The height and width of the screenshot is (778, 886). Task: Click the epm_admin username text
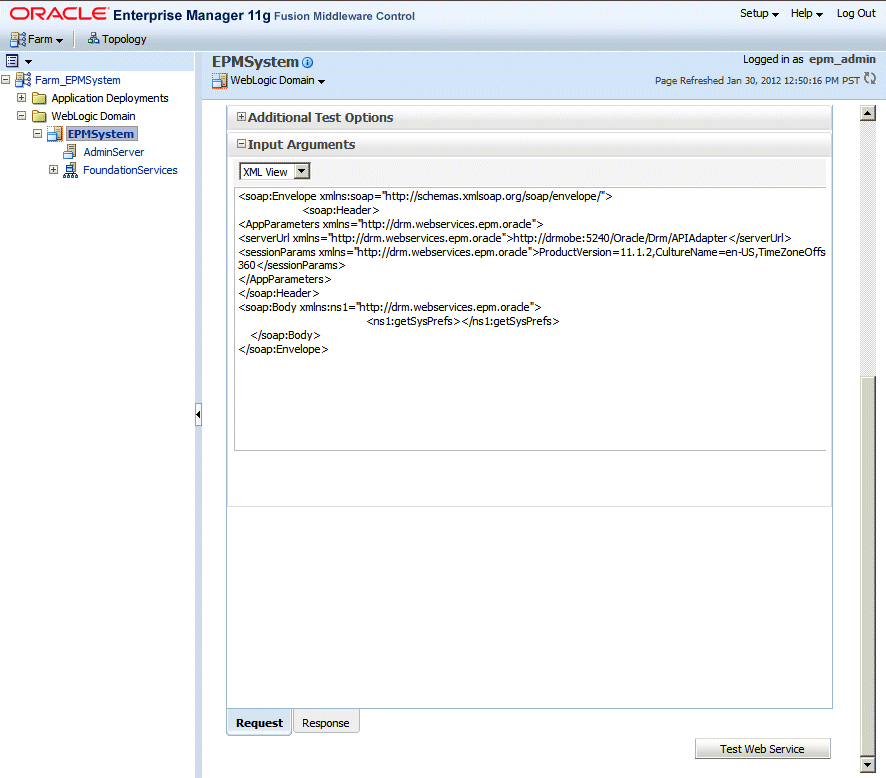842,59
